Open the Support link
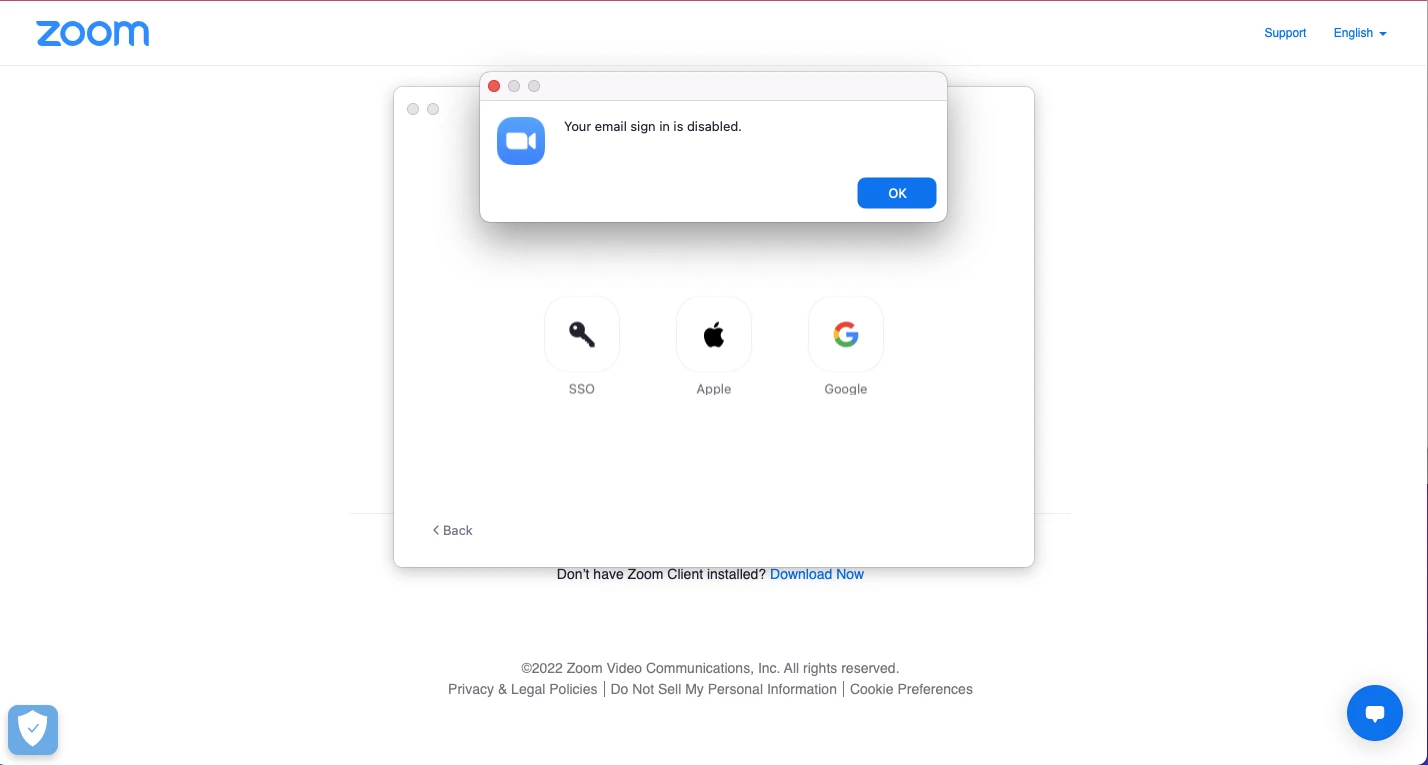 click(x=1285, y=33)
